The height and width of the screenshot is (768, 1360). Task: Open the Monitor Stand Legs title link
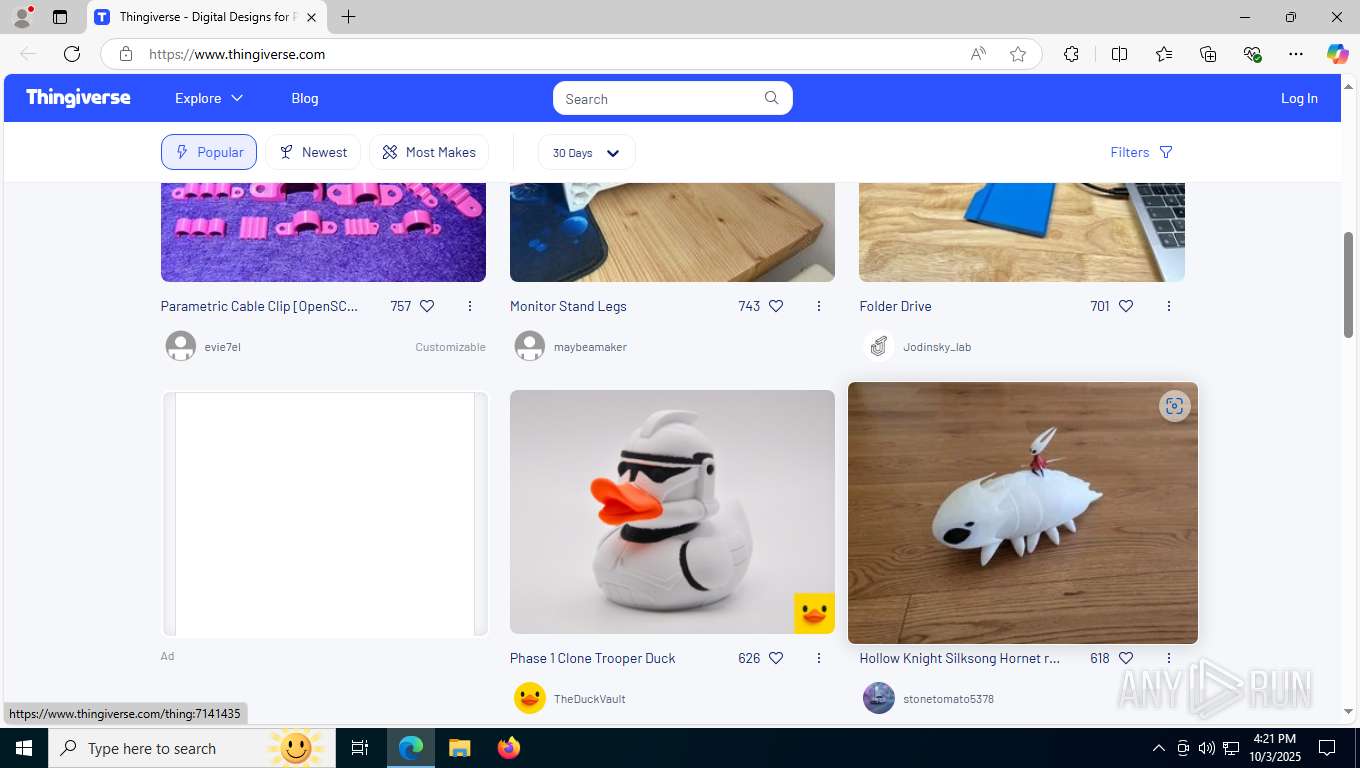[568, 306]
